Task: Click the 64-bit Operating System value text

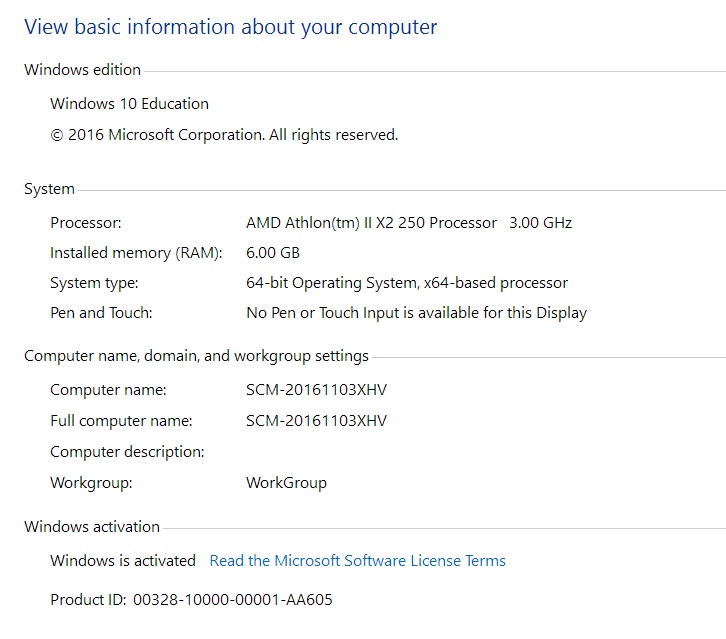Action: point(406,283)
